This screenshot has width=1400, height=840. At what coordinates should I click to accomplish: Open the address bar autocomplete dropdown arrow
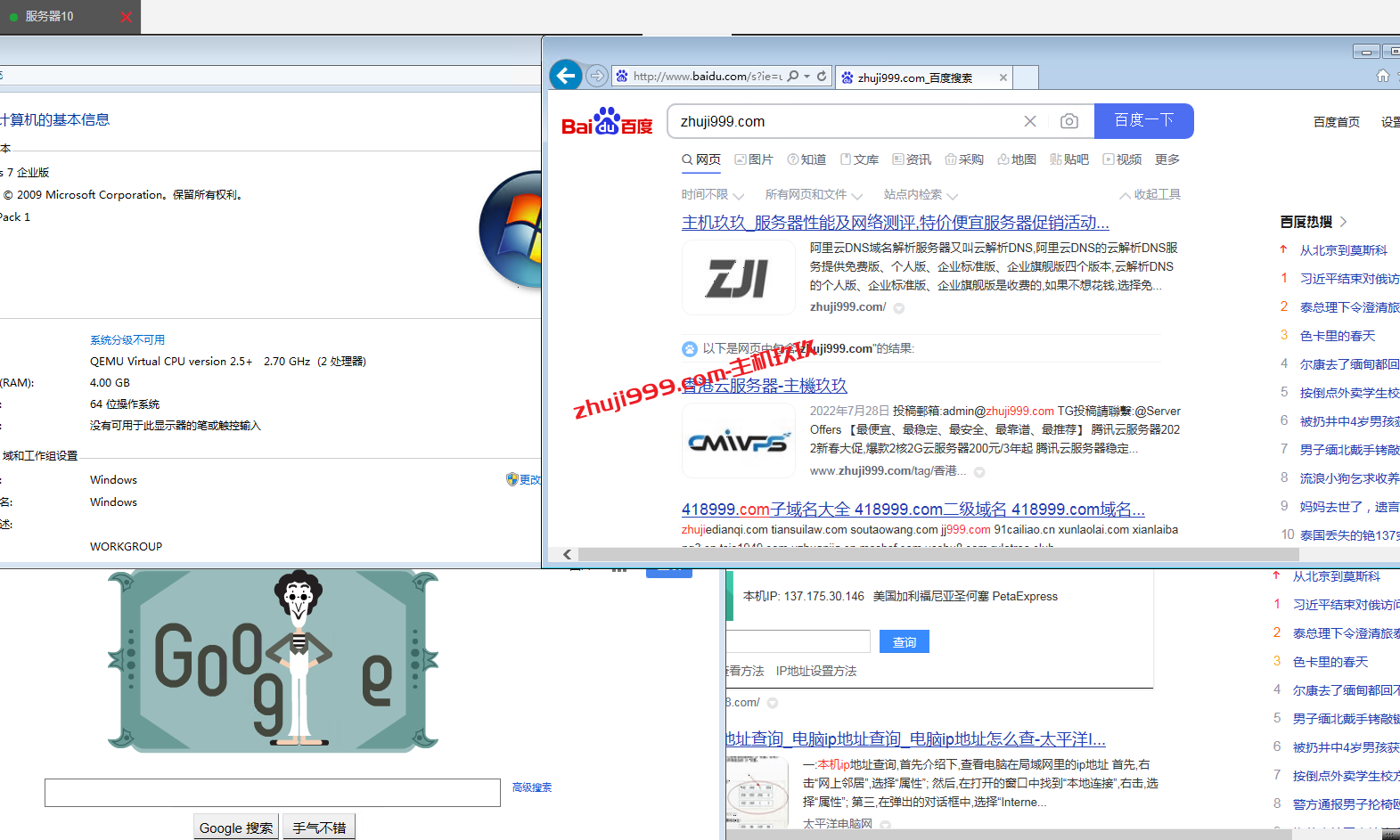(807, 77)
